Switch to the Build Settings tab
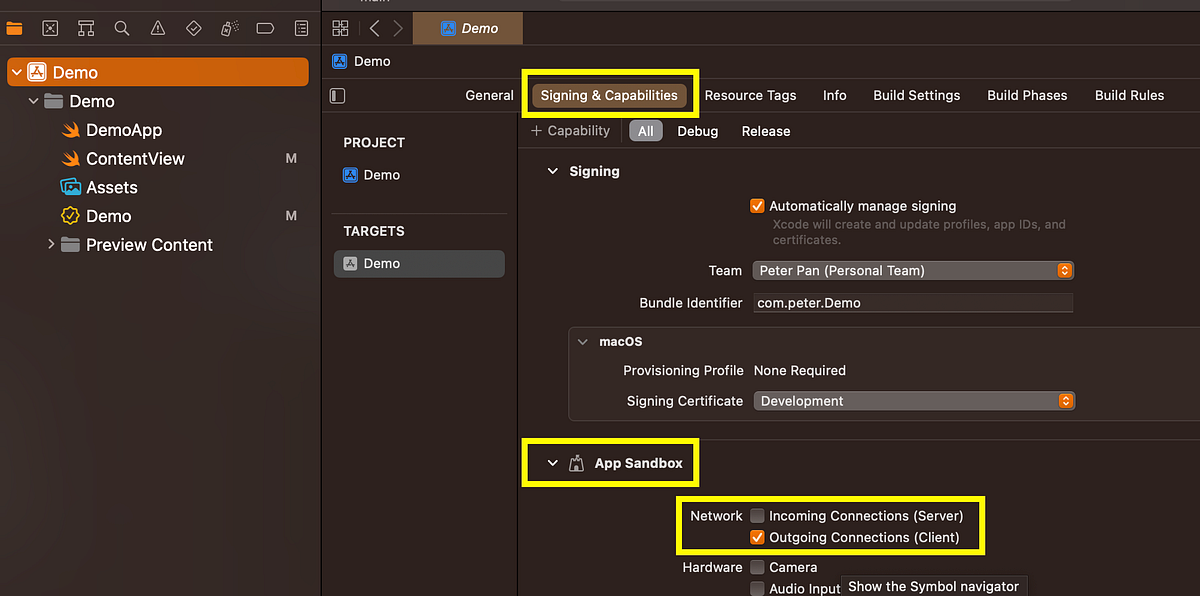 point(916,95)
